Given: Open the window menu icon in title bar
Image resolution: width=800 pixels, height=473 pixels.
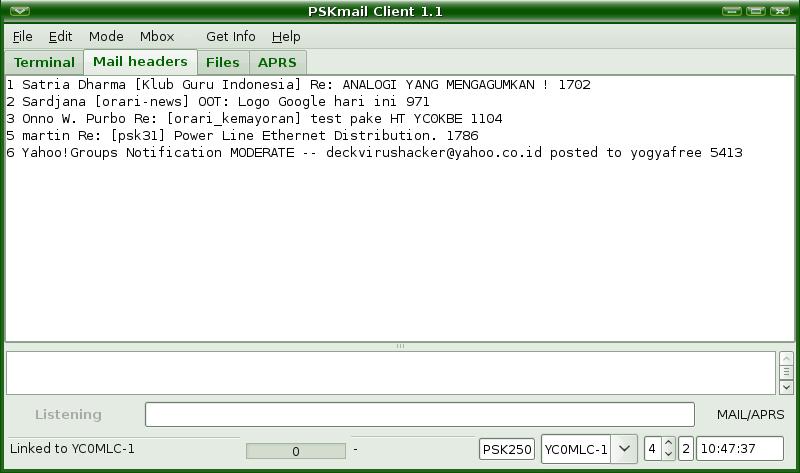Looking at the screenshot, I should [20, 11].
